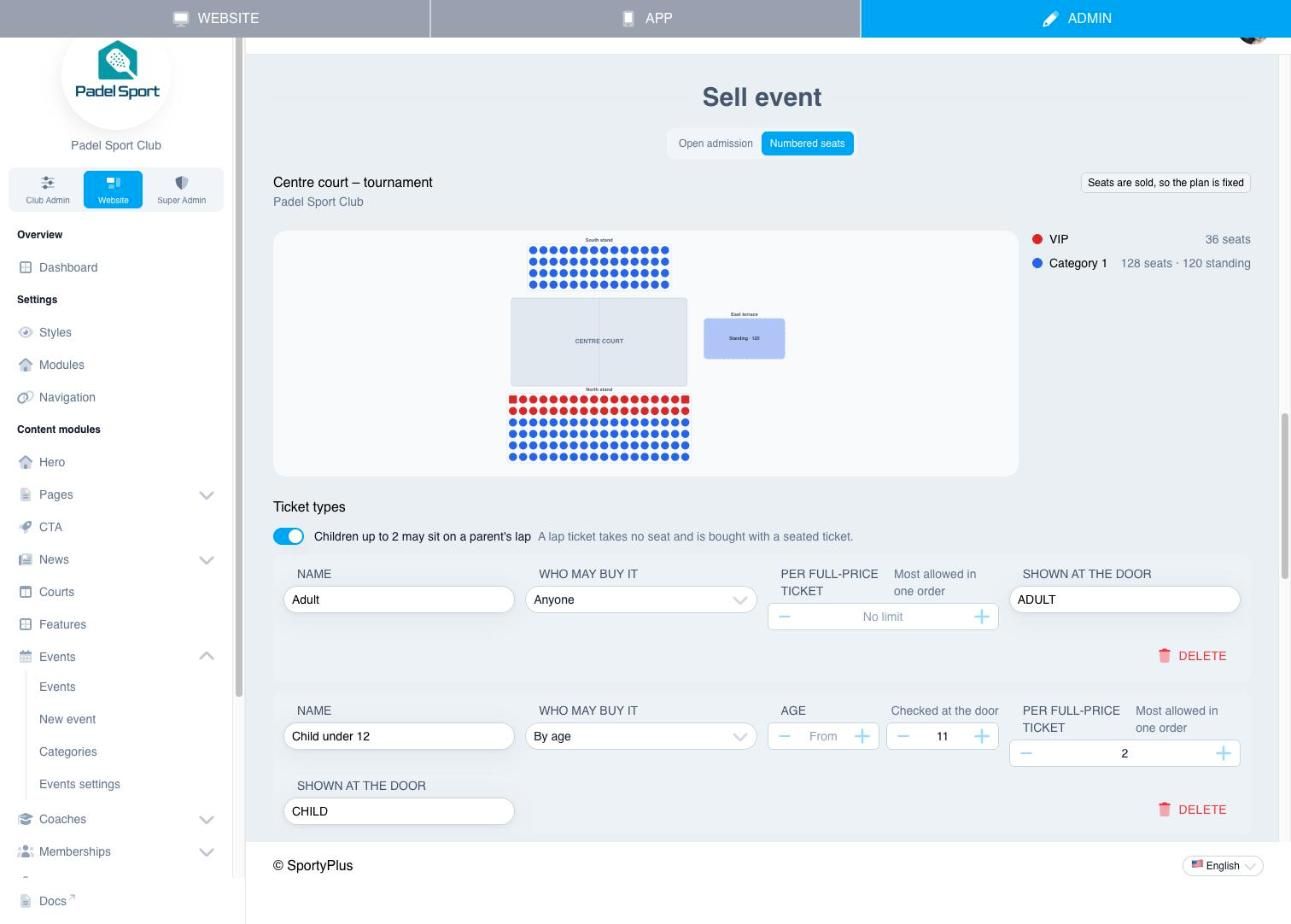Click the CTA rocket icon
The height and width of the screenshot is (924, 1291).
26,527
